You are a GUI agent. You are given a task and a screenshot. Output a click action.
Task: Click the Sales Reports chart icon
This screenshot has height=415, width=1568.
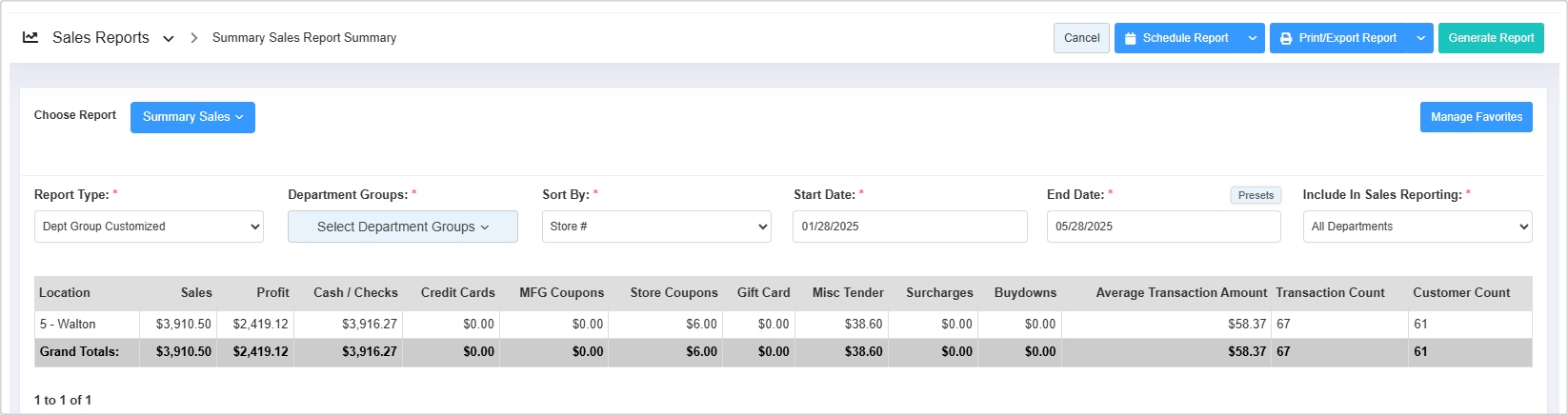[30, 38]
